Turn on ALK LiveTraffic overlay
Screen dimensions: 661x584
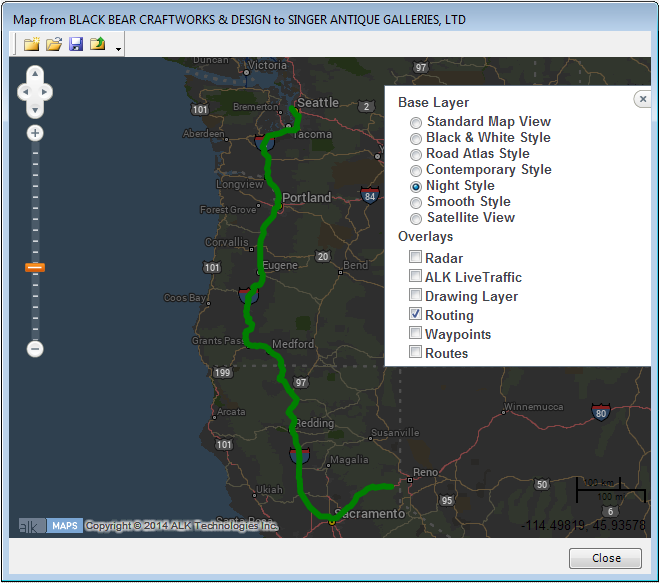tap(415, 277)
